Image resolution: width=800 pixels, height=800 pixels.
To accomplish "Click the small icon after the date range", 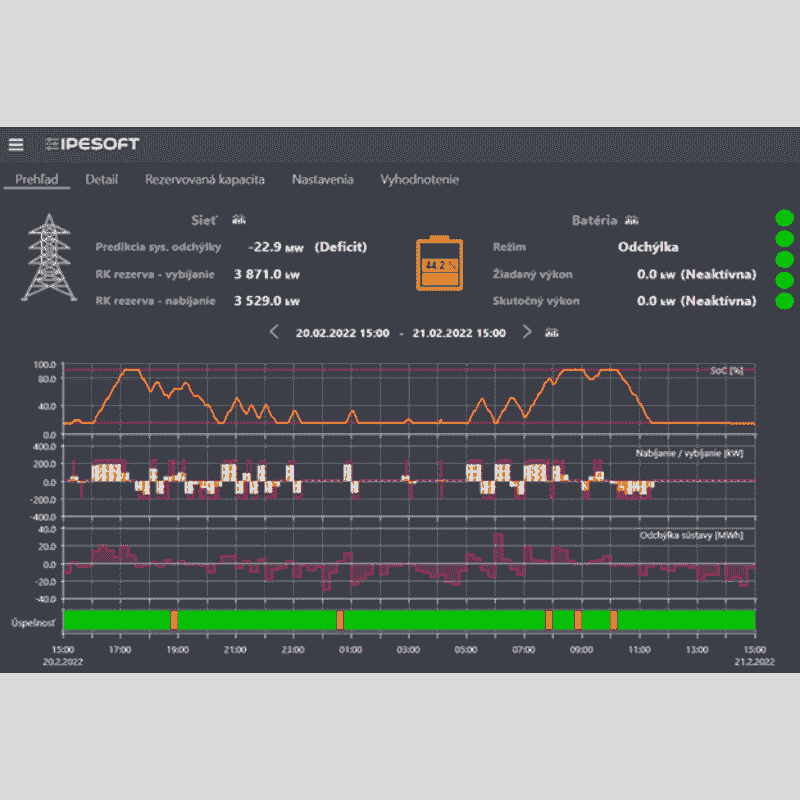I will tap(552, 333).
